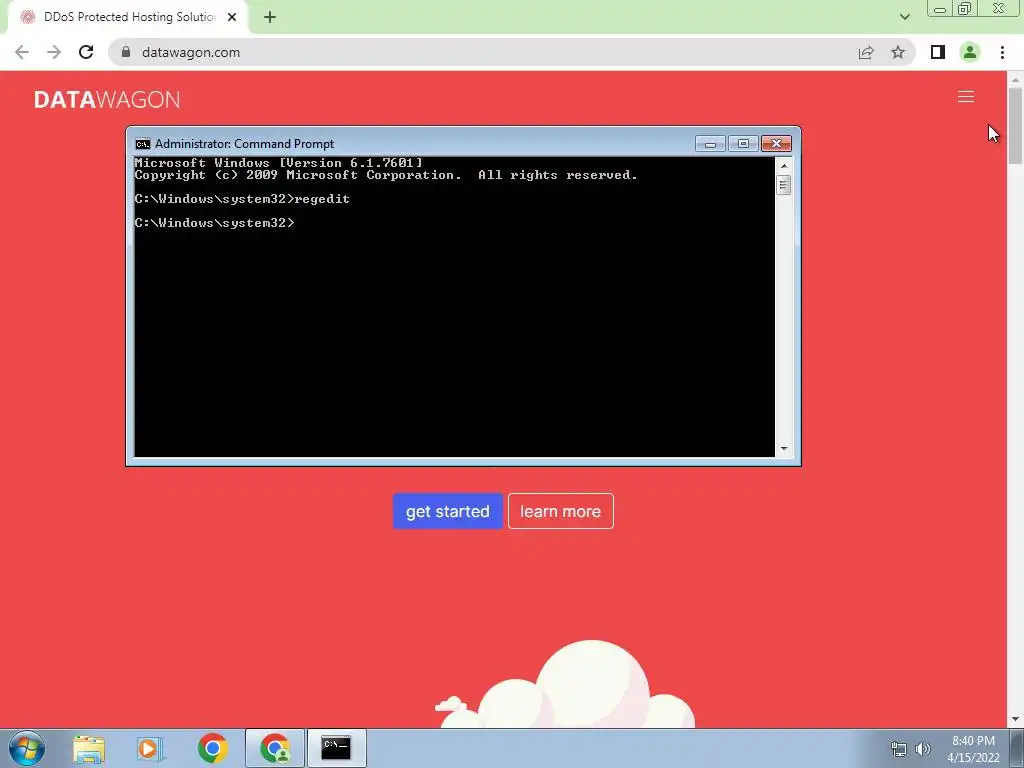Reload the datawagon.com page
The image size is (1024, 768).
86,52
